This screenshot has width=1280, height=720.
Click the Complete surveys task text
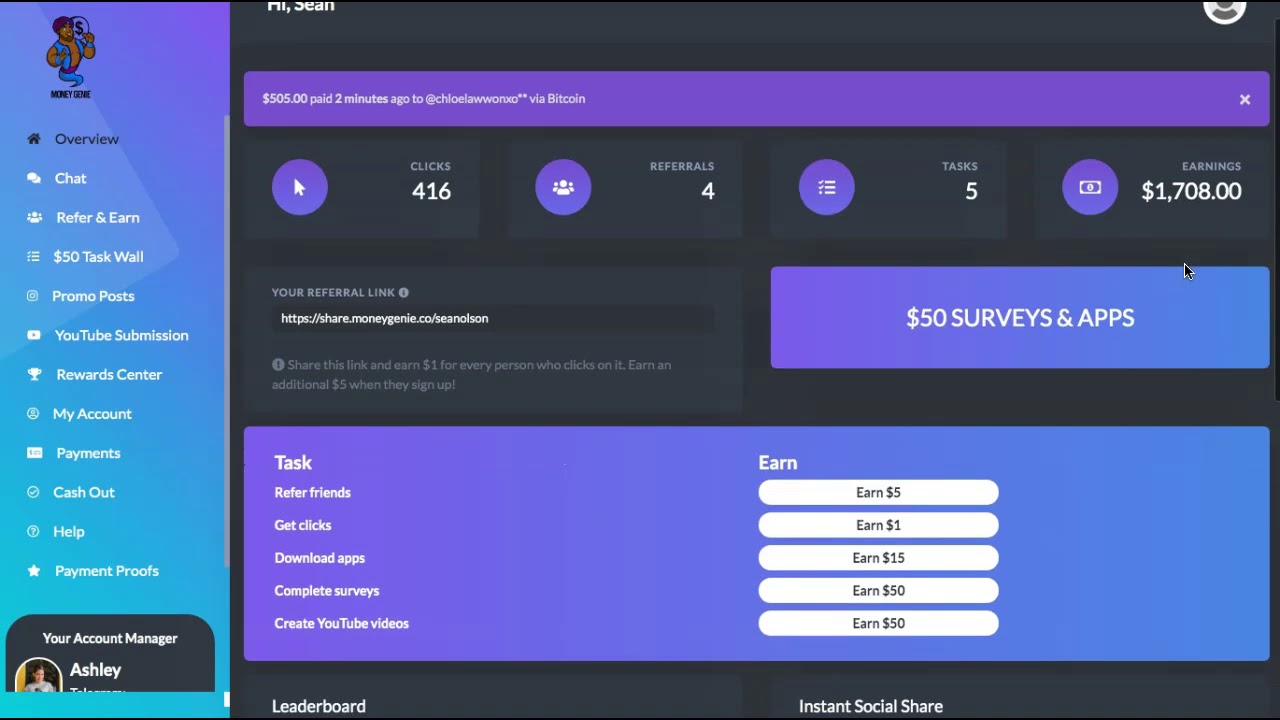pyautogui.click(x=327, y=591)
